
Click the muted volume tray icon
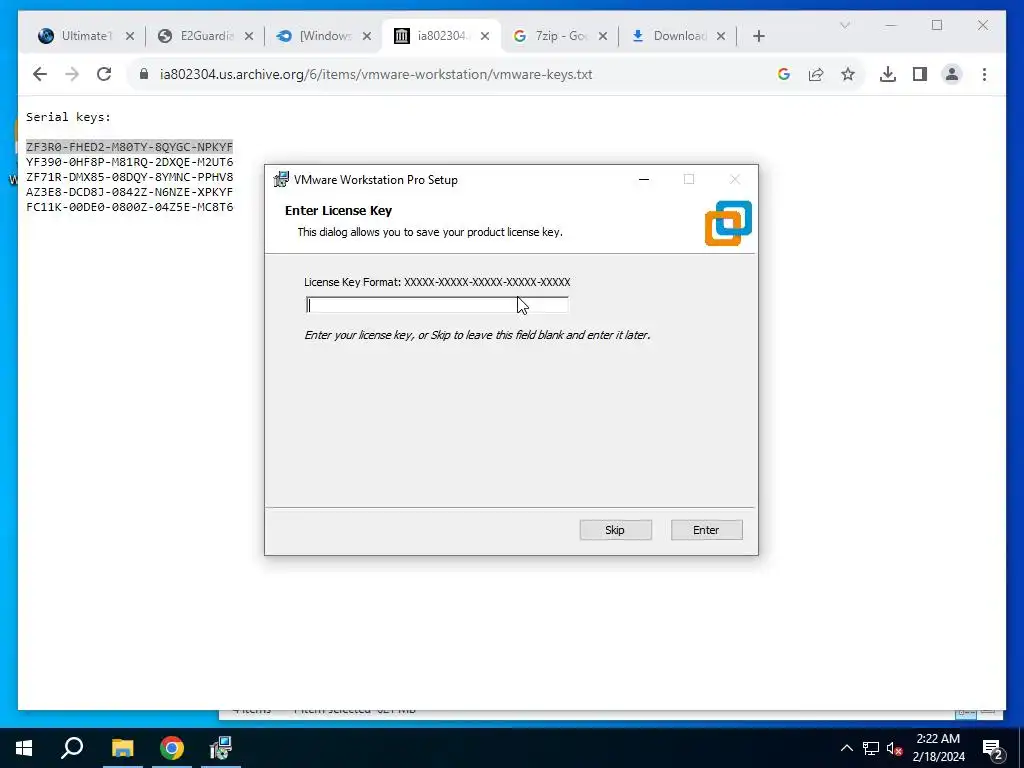[x=894, y=748]
